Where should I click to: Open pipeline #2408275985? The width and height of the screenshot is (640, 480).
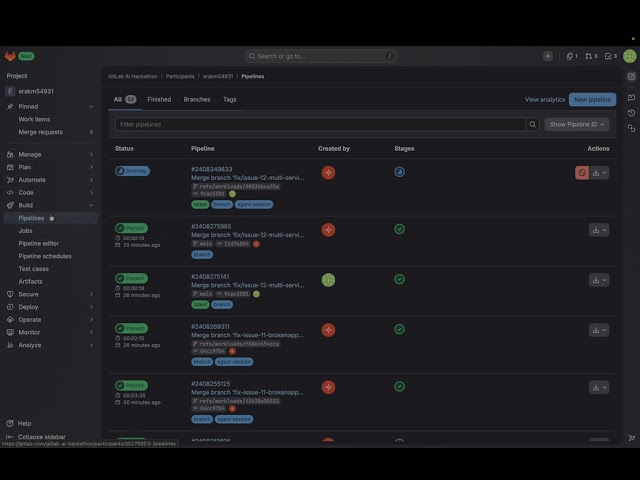pyautogui.click(x=211, y=226)
